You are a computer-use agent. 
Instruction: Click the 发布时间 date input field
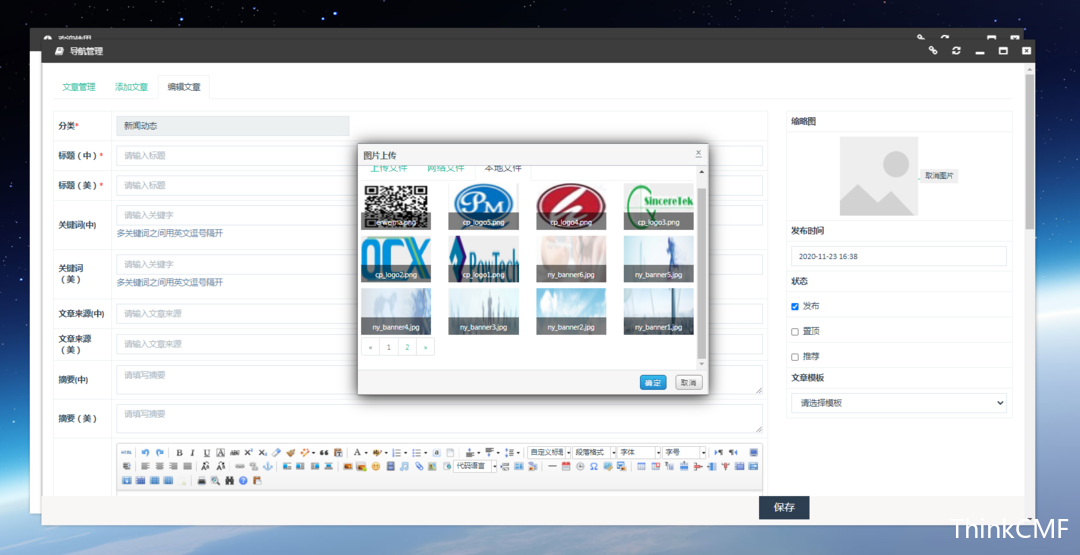(x=899, y=256)
